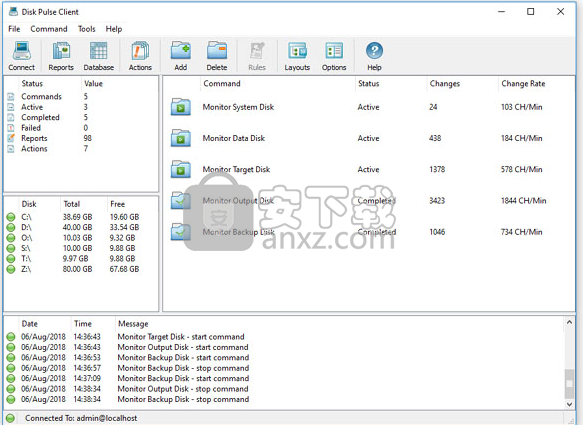Click 'Connected To: admin@localhost' status text
The image size is (583, 425).
click(x=81, y=418)
